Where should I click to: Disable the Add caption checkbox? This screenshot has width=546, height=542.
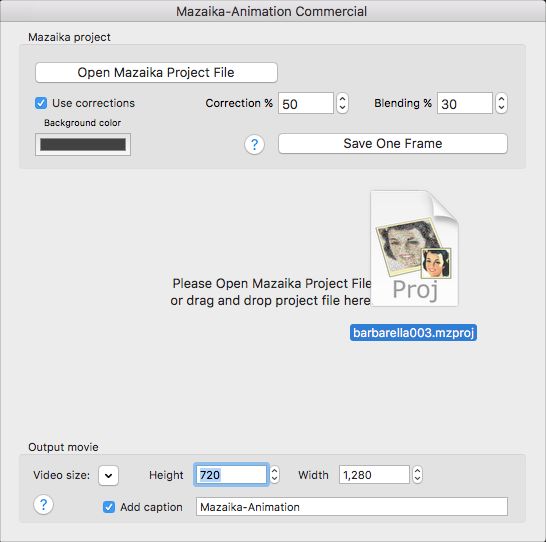coord(109,507)
